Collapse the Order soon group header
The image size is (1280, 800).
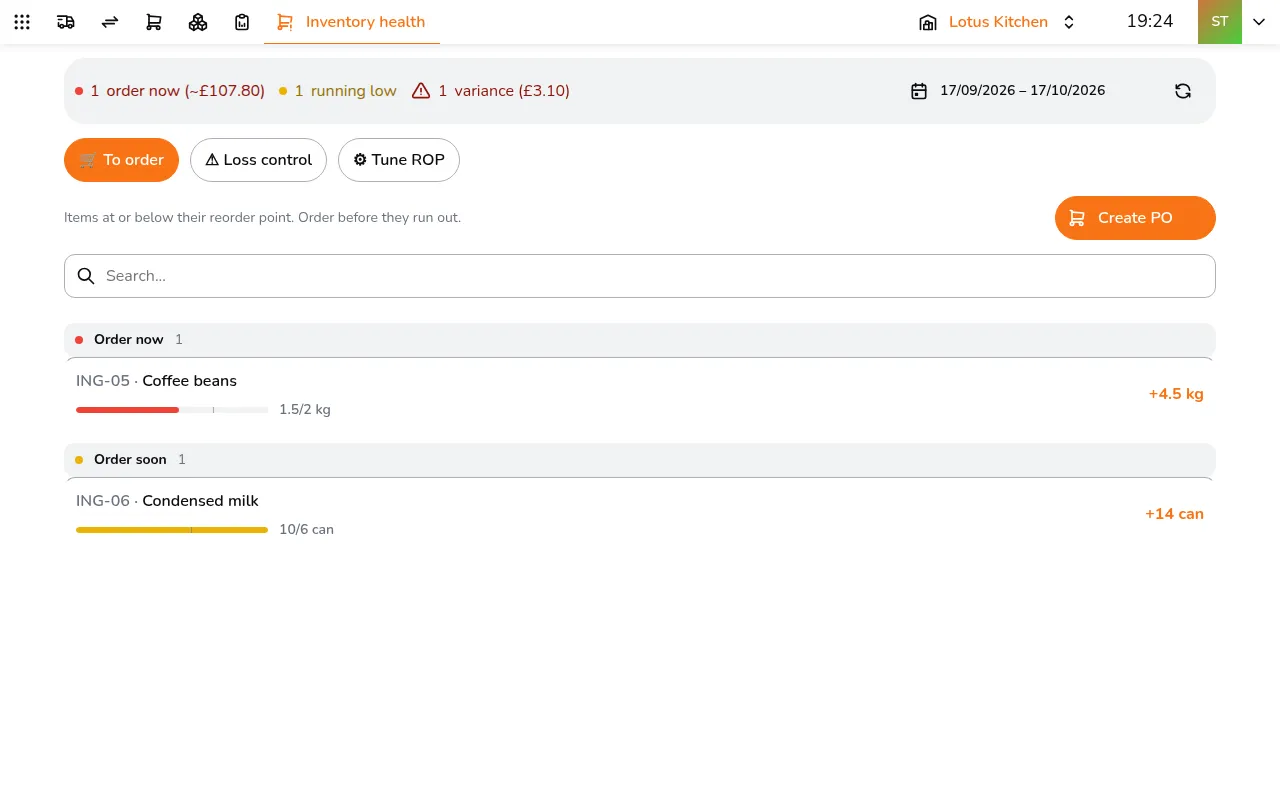click(640, 460)
